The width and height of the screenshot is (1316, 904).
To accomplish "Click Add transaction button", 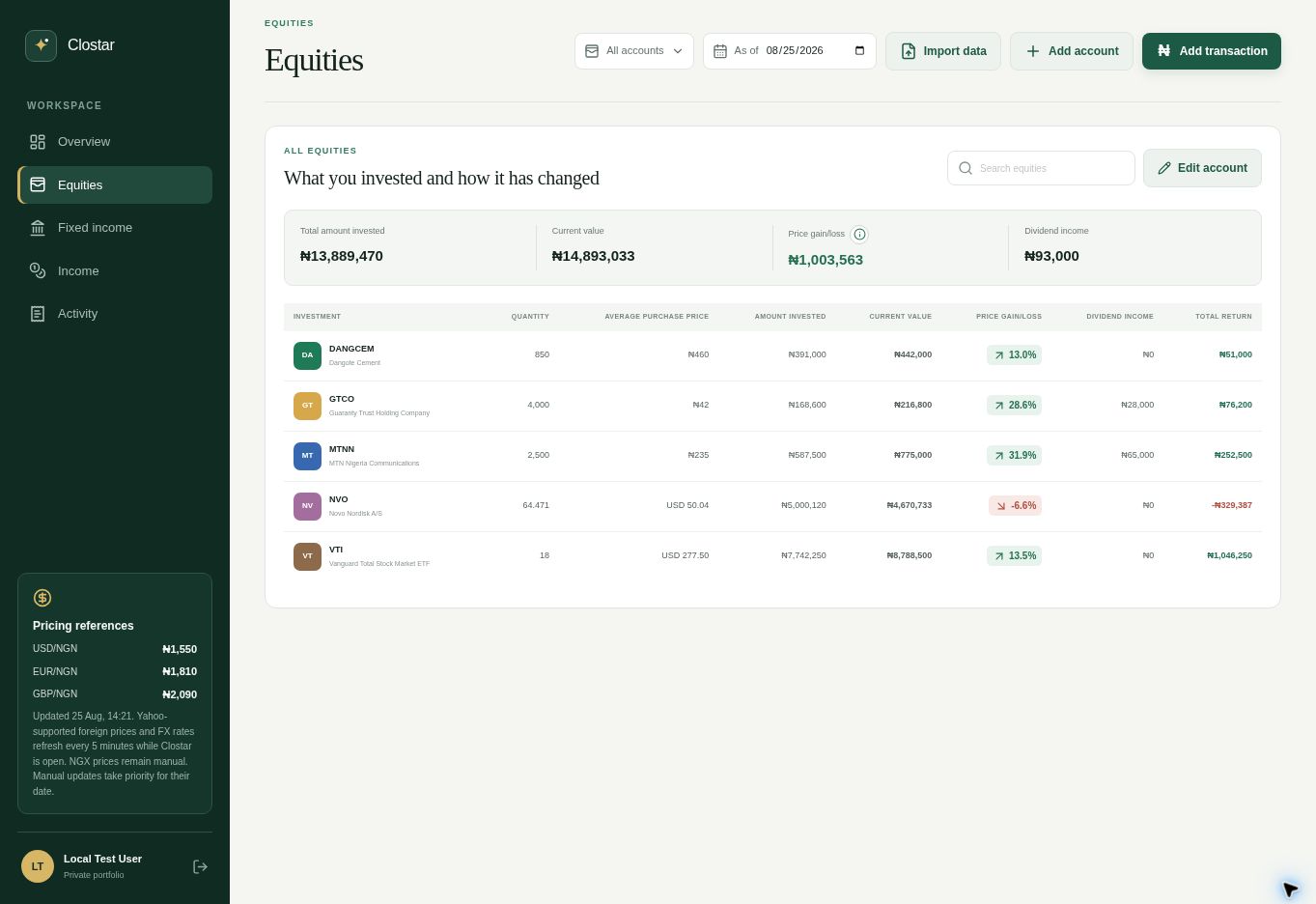I will (1212, 51).
